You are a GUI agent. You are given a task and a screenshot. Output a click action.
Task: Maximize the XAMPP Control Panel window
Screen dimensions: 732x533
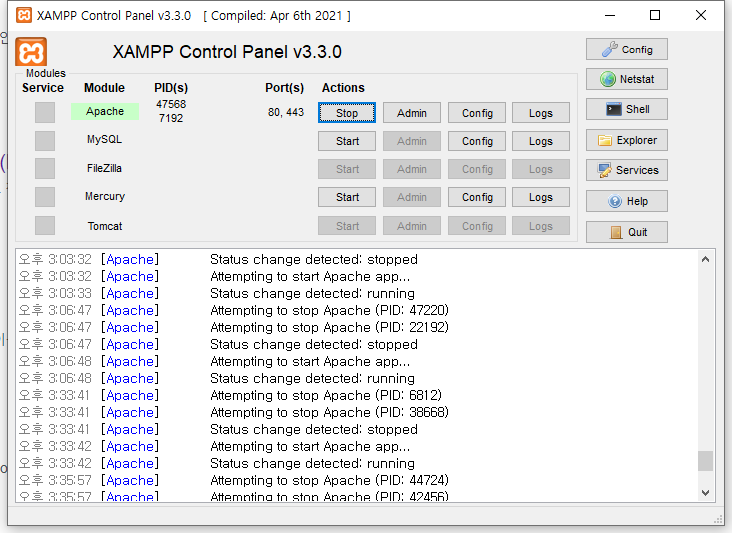point(655,15)
